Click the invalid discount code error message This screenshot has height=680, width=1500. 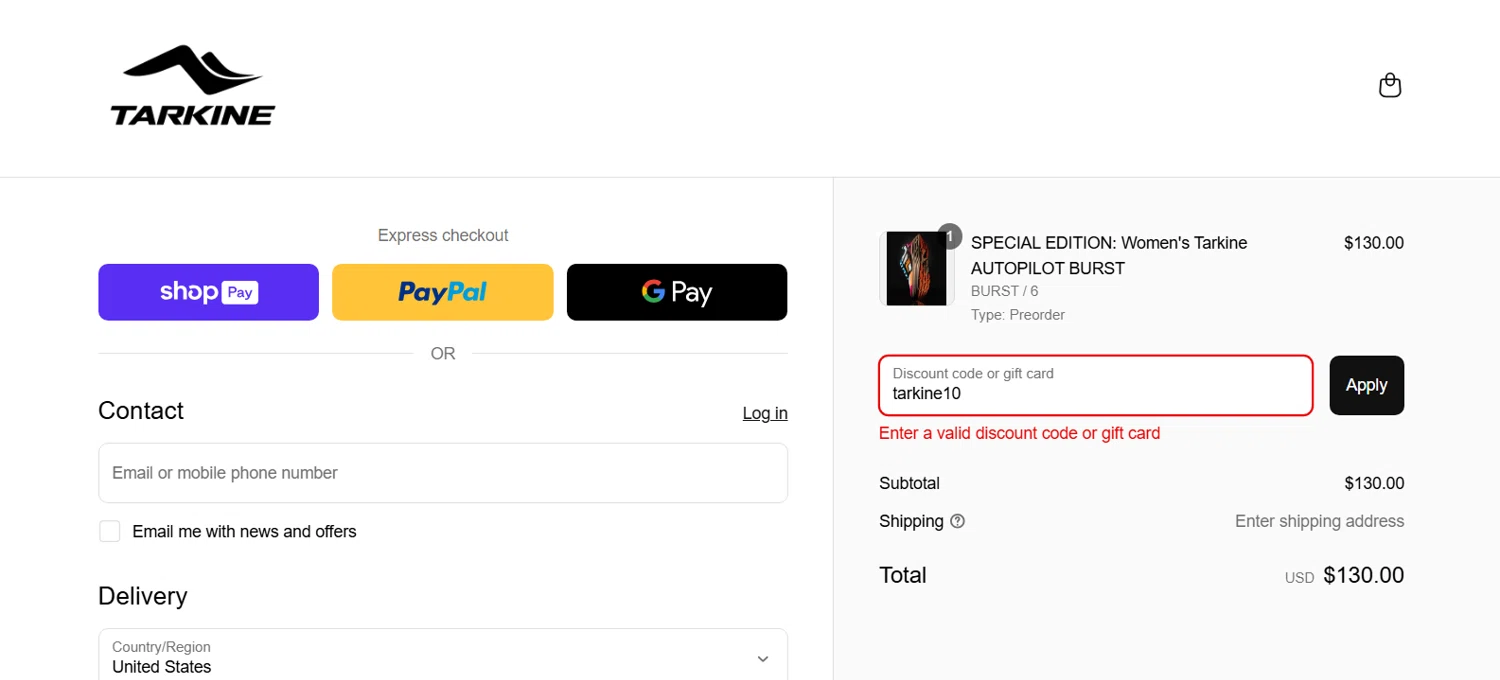click(1019, 433)
